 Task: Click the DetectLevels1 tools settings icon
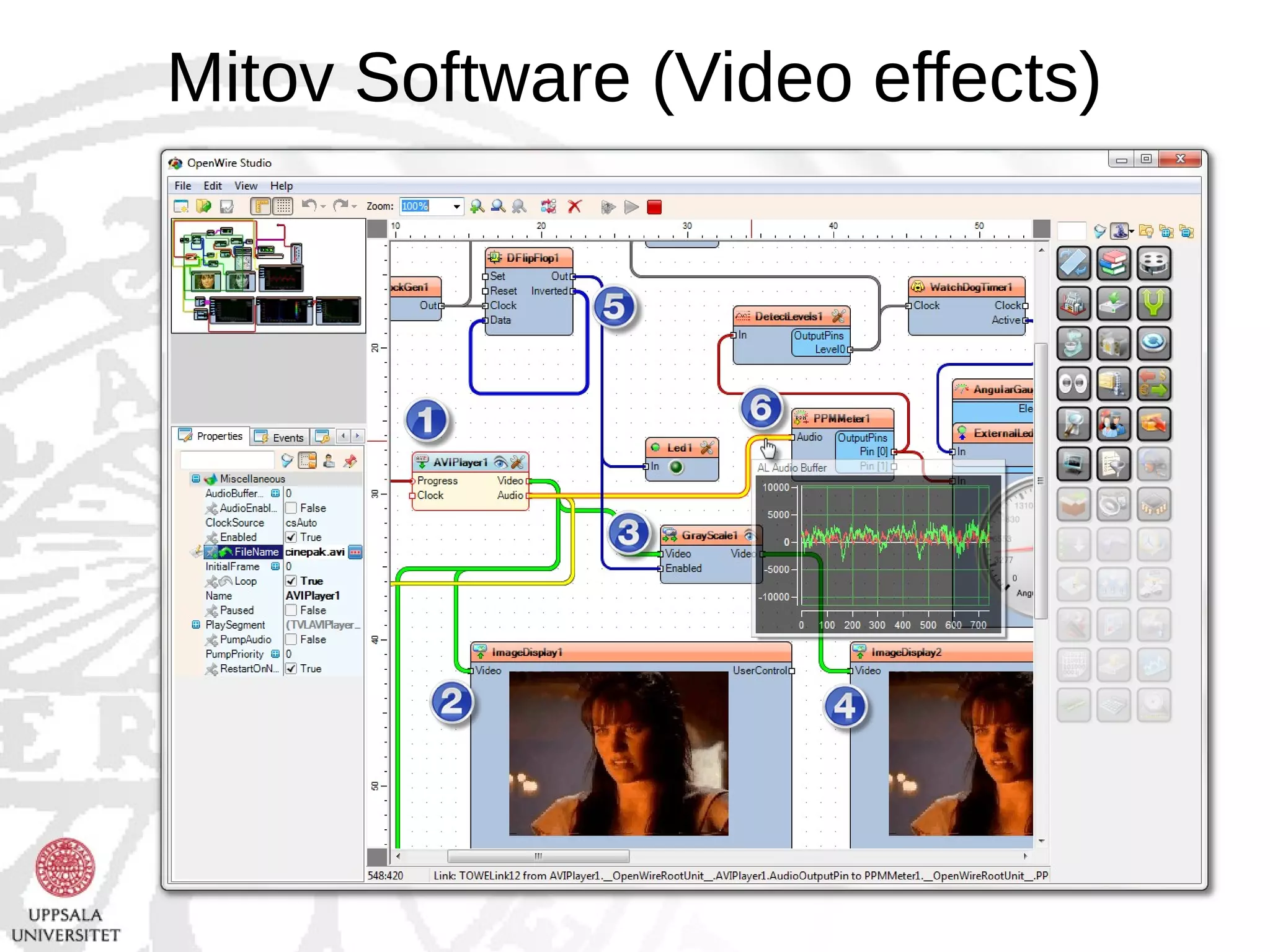[x=839, y=316]
